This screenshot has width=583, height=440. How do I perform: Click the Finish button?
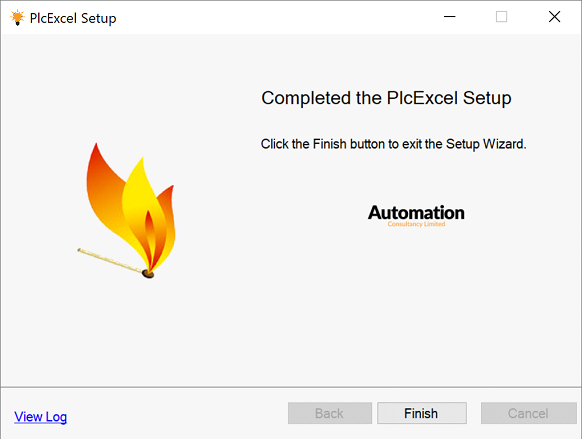[422, 413]
